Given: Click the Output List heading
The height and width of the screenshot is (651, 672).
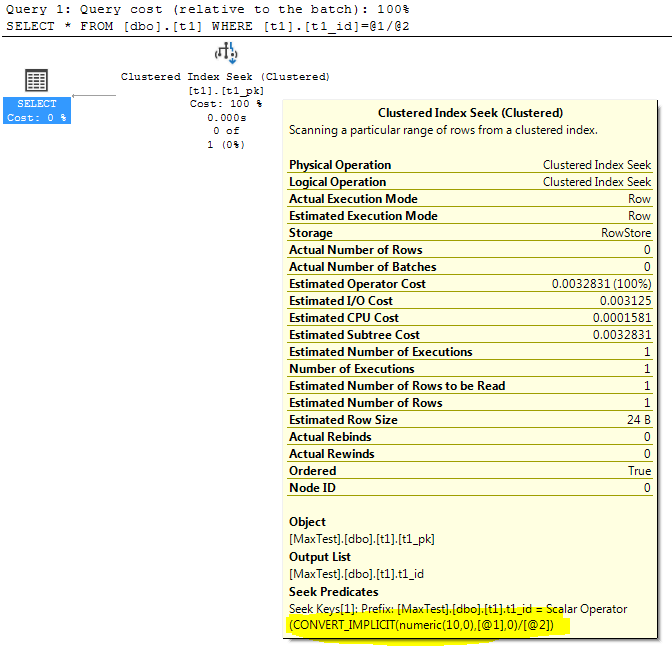Looking at the screenshot, I should click(x=320, y=557).
